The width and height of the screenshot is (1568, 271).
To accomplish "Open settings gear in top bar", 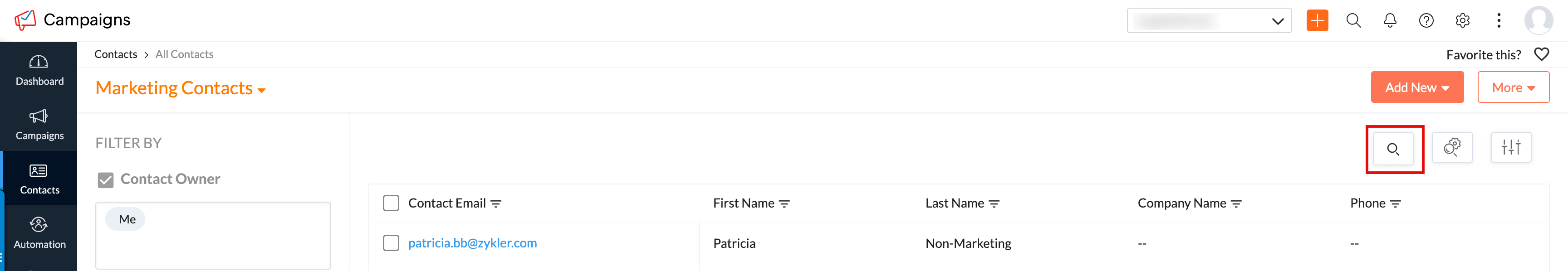I will [1462, 21].
